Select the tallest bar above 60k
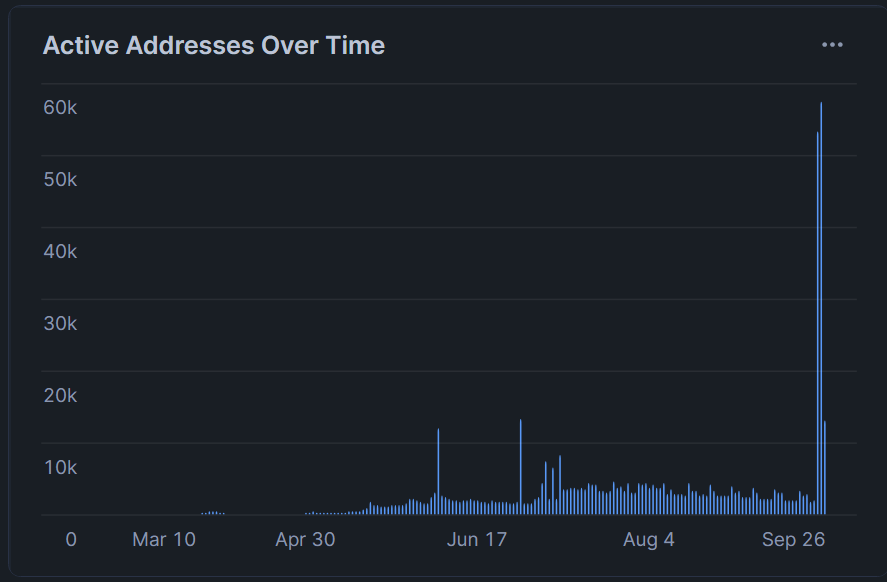 tap(821, 308)
